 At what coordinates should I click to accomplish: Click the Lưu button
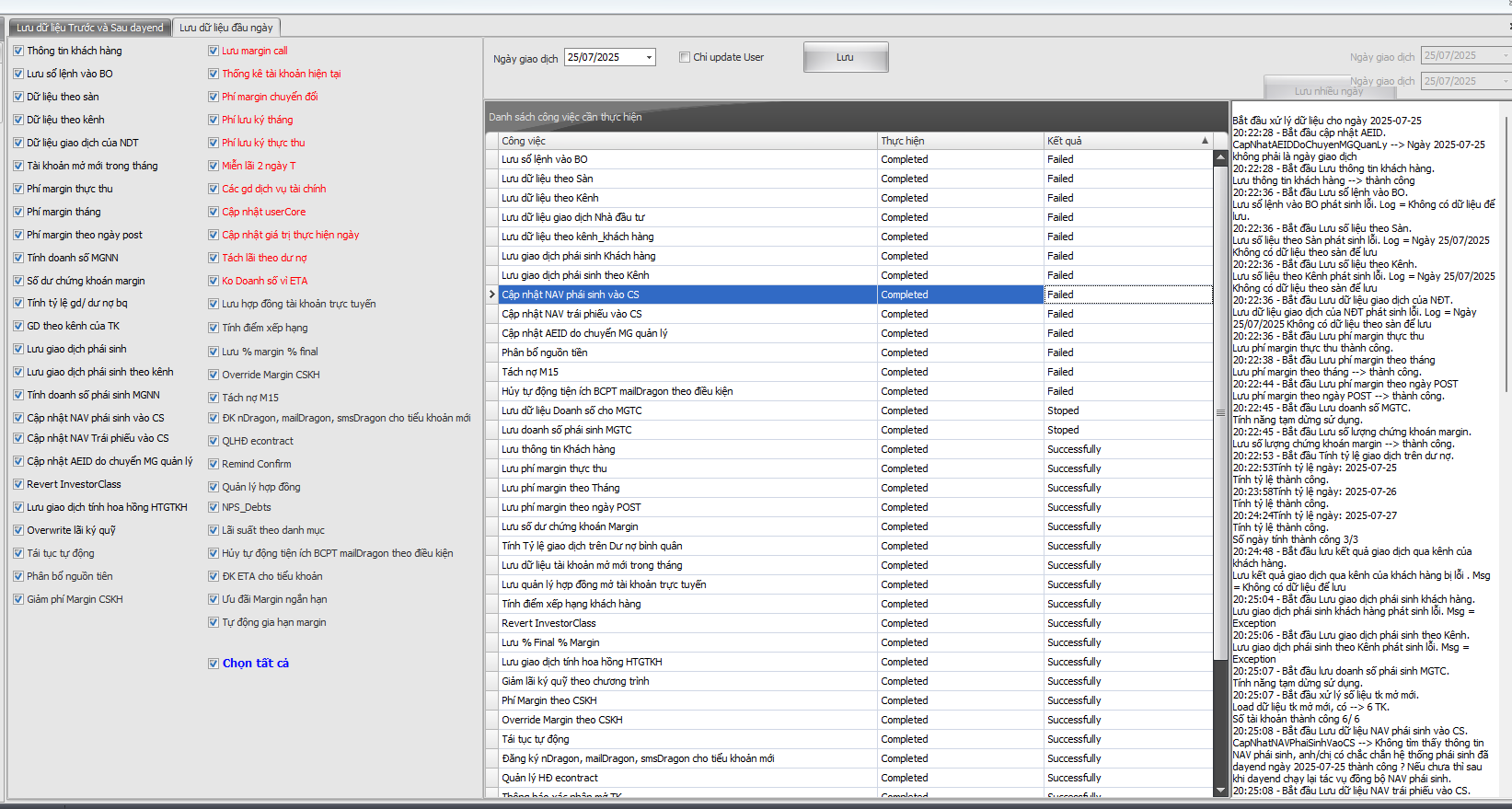coord(845,57)
